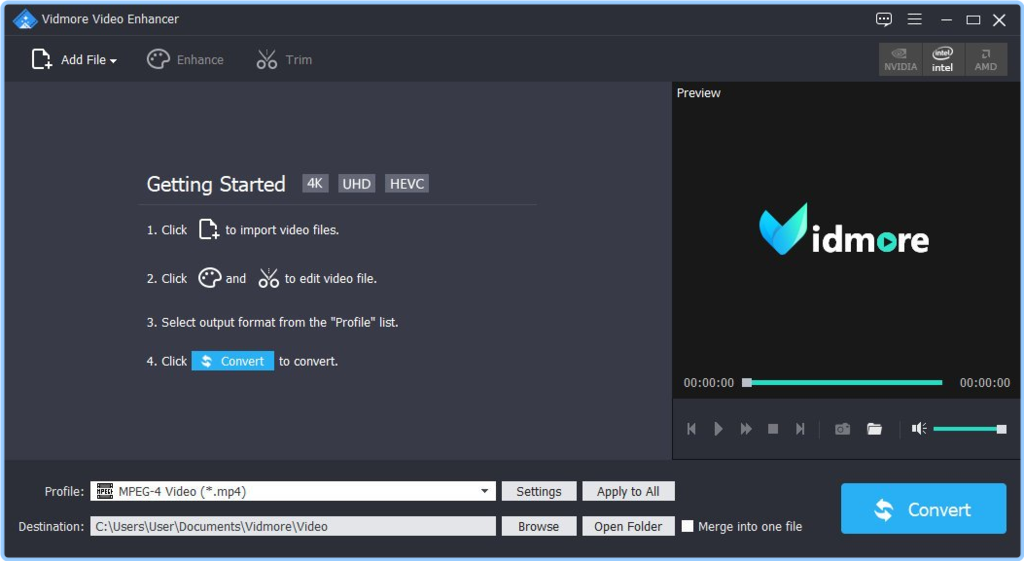Image resolution: width=1024 pixels, height=561 pixels.
Task: Open the feedback chat bubble icon
Action: 884,20
